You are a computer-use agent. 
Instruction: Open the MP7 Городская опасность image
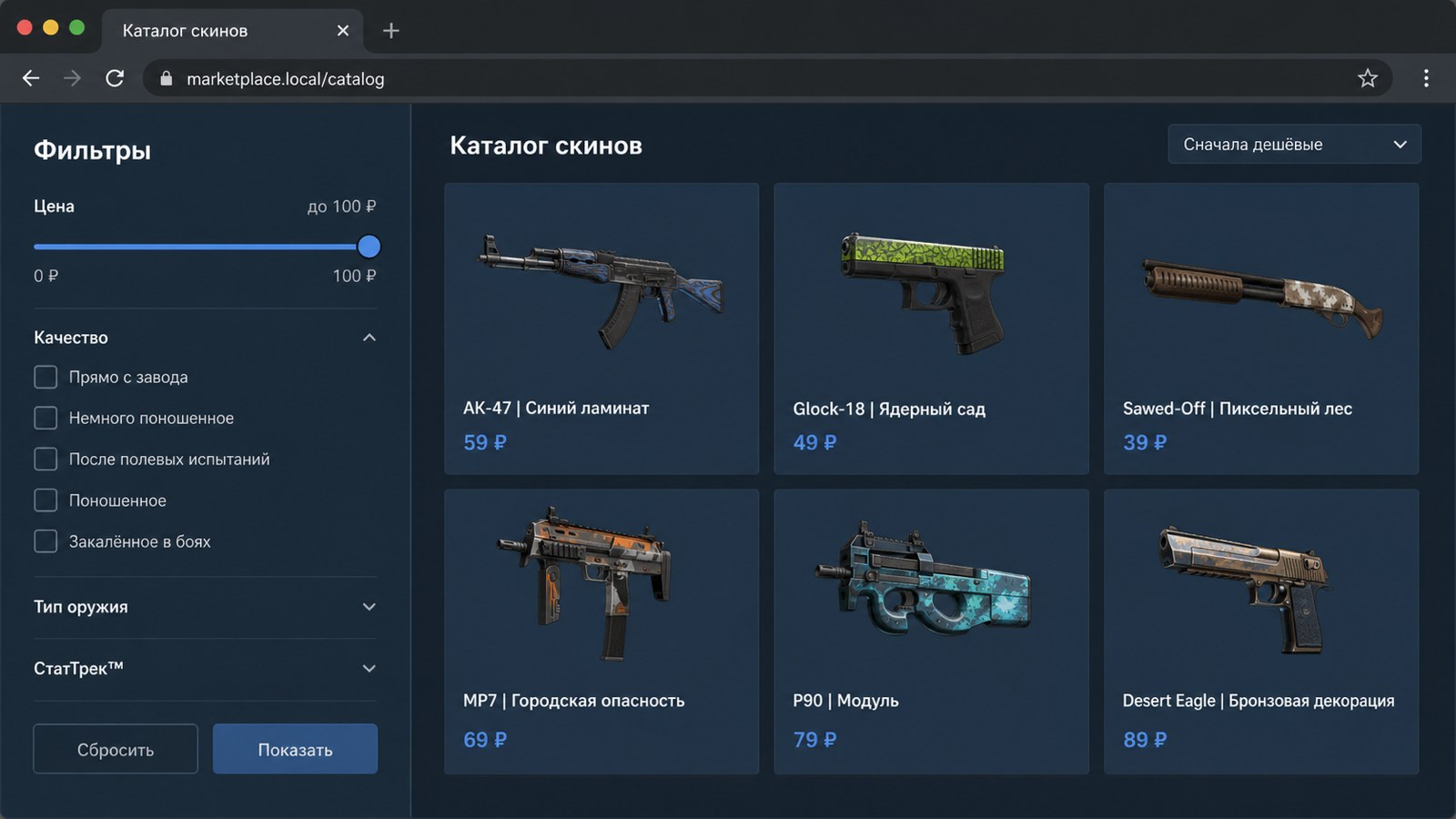tap(583, 581)
